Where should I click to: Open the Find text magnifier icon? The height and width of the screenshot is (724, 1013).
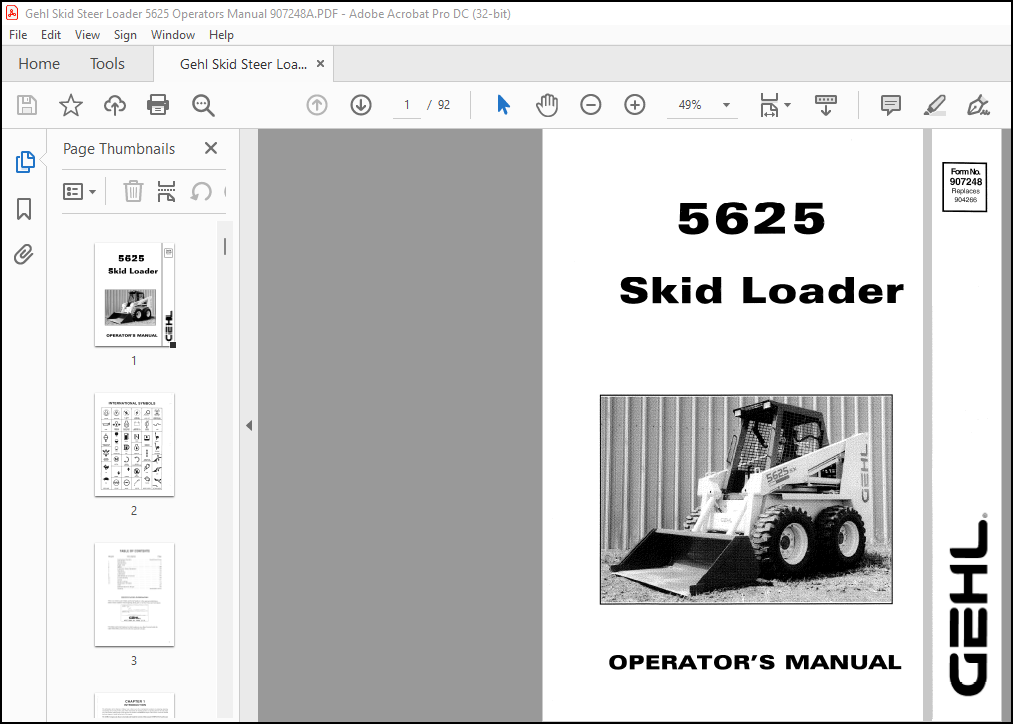203,105
